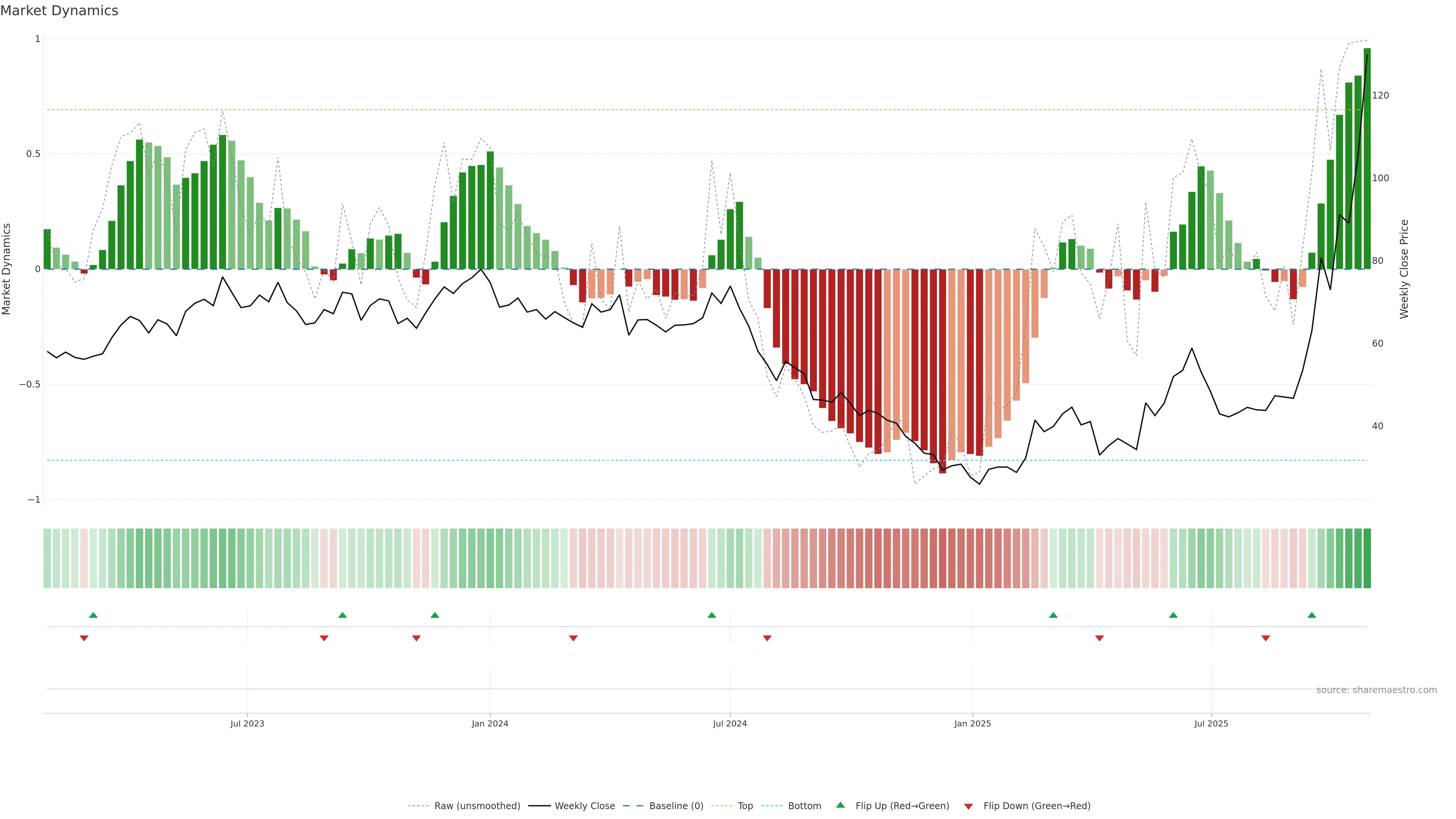Click the Jan 2025 axis label
This screenshot has height=819, width=1456.
pos(972,723)
